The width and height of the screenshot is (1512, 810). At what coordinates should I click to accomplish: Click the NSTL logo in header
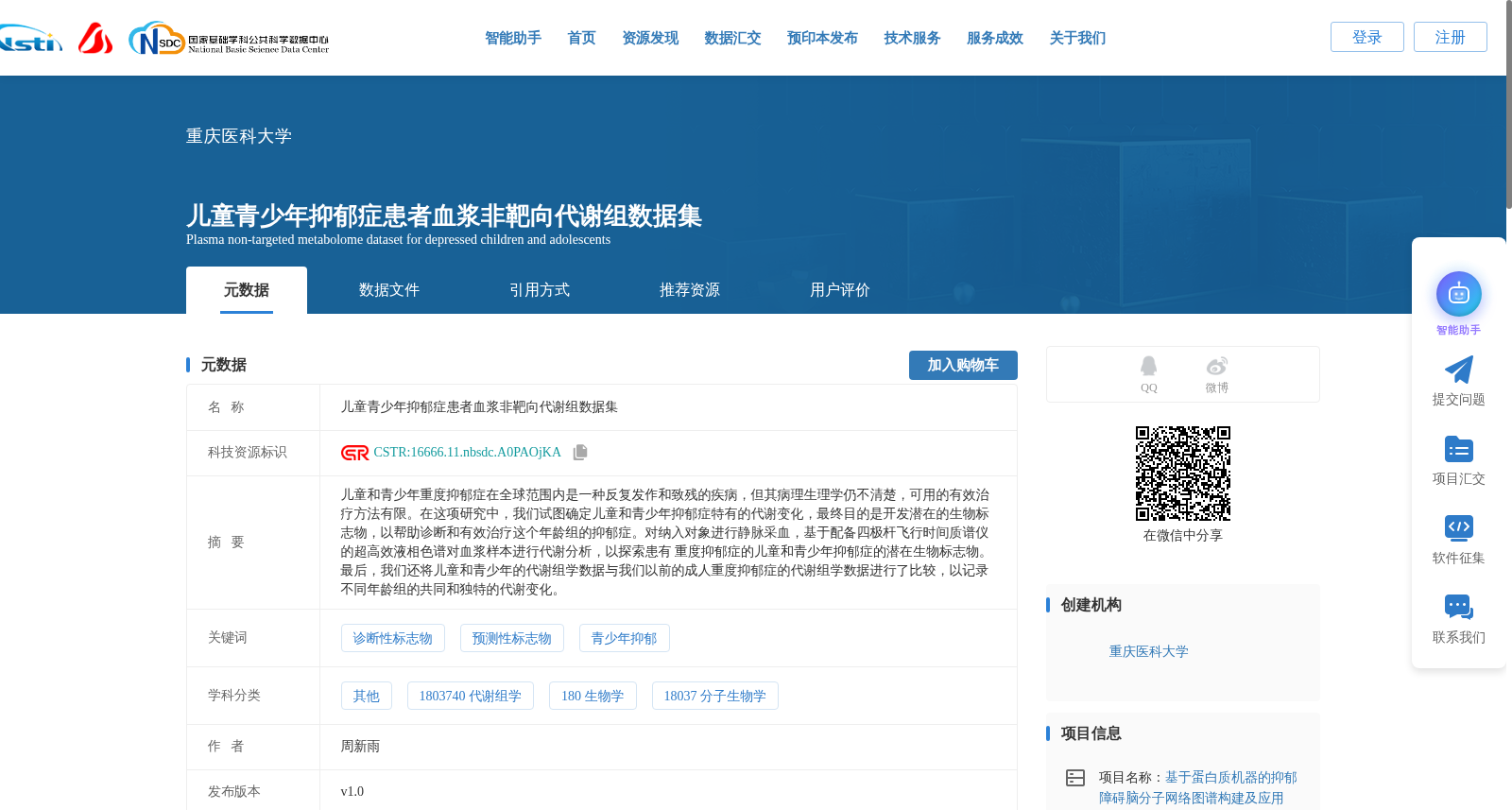tap(30, 39)
